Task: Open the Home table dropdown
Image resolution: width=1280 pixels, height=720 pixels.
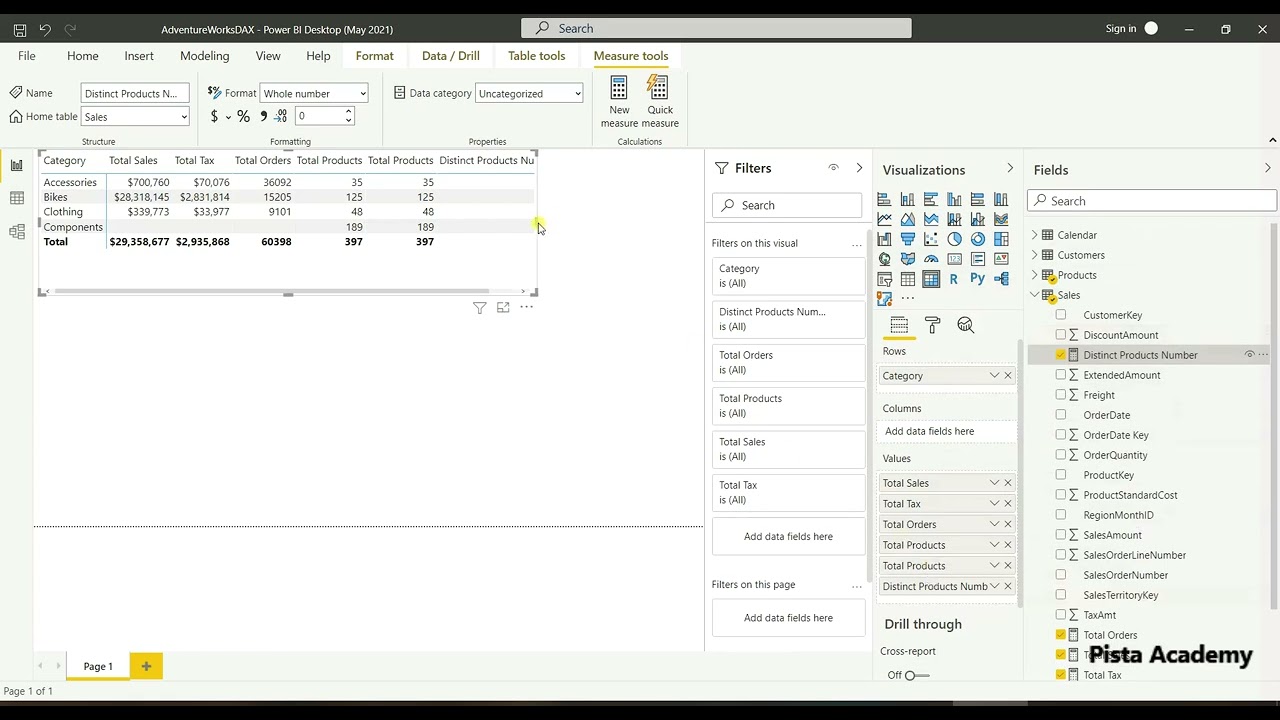Action: point(135,117)
